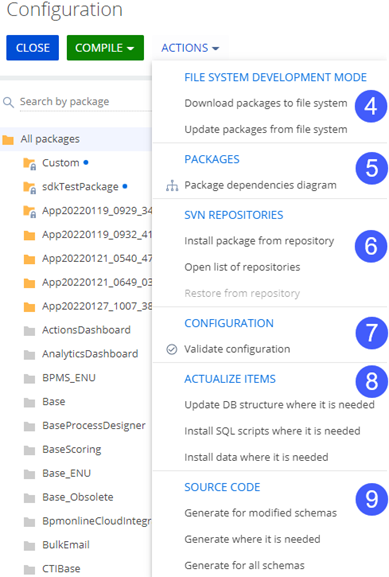Select the sdkTestPackage locked folder icon
The width and height of the screenshot is (389, 577).
(x=29, y=187)
